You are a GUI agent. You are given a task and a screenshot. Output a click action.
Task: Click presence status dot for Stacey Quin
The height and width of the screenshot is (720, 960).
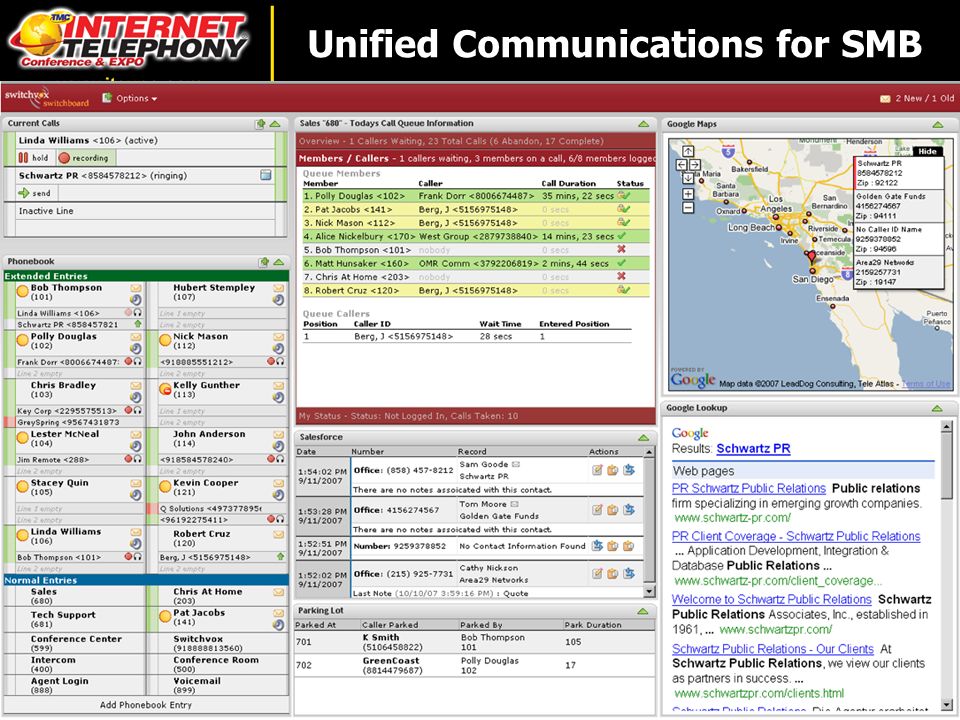[x=23, y=487]
